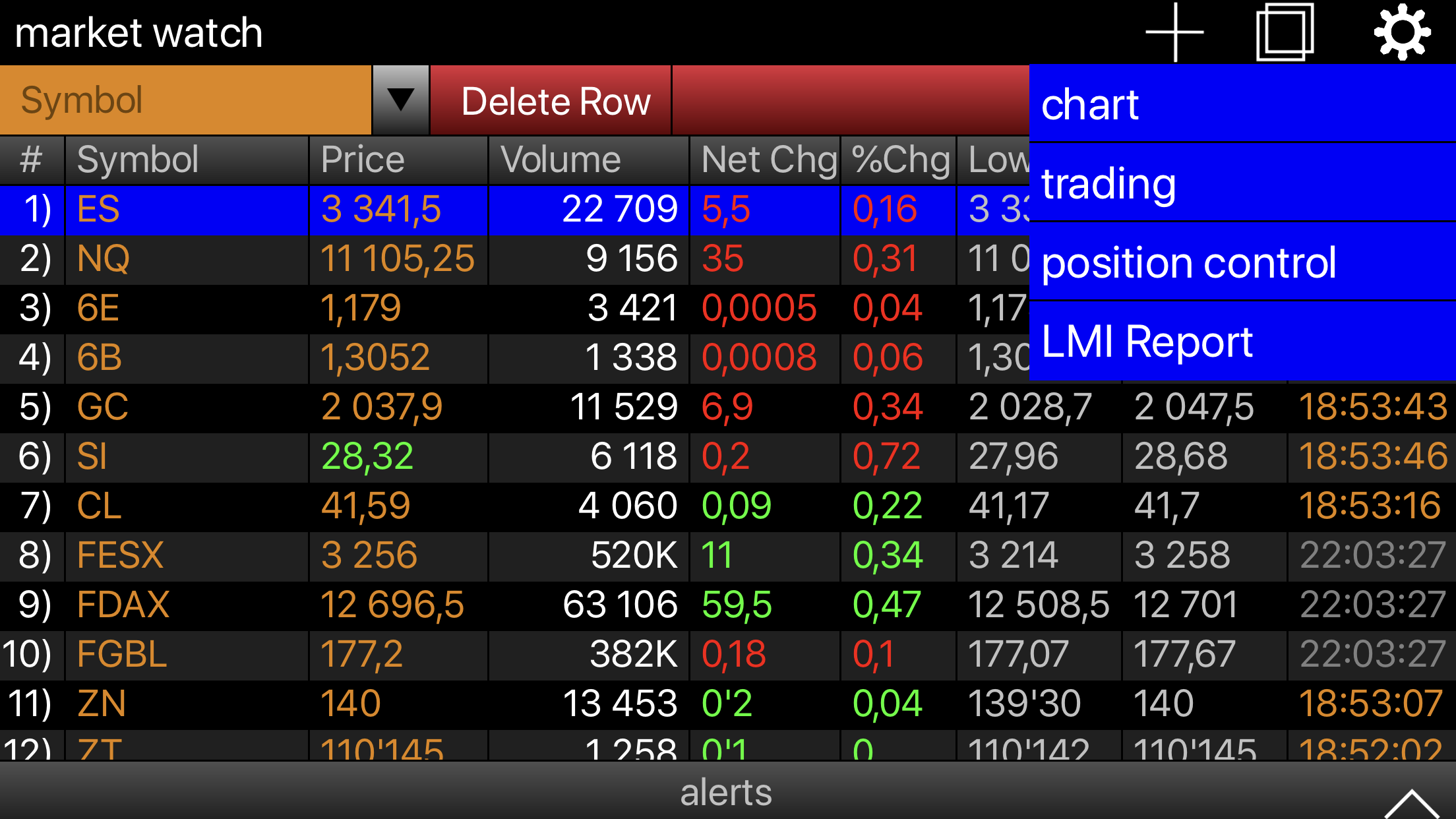Viewport: 1456px width, 819px height.
Task: Open position control menu entry
Action: point(1242,262)
